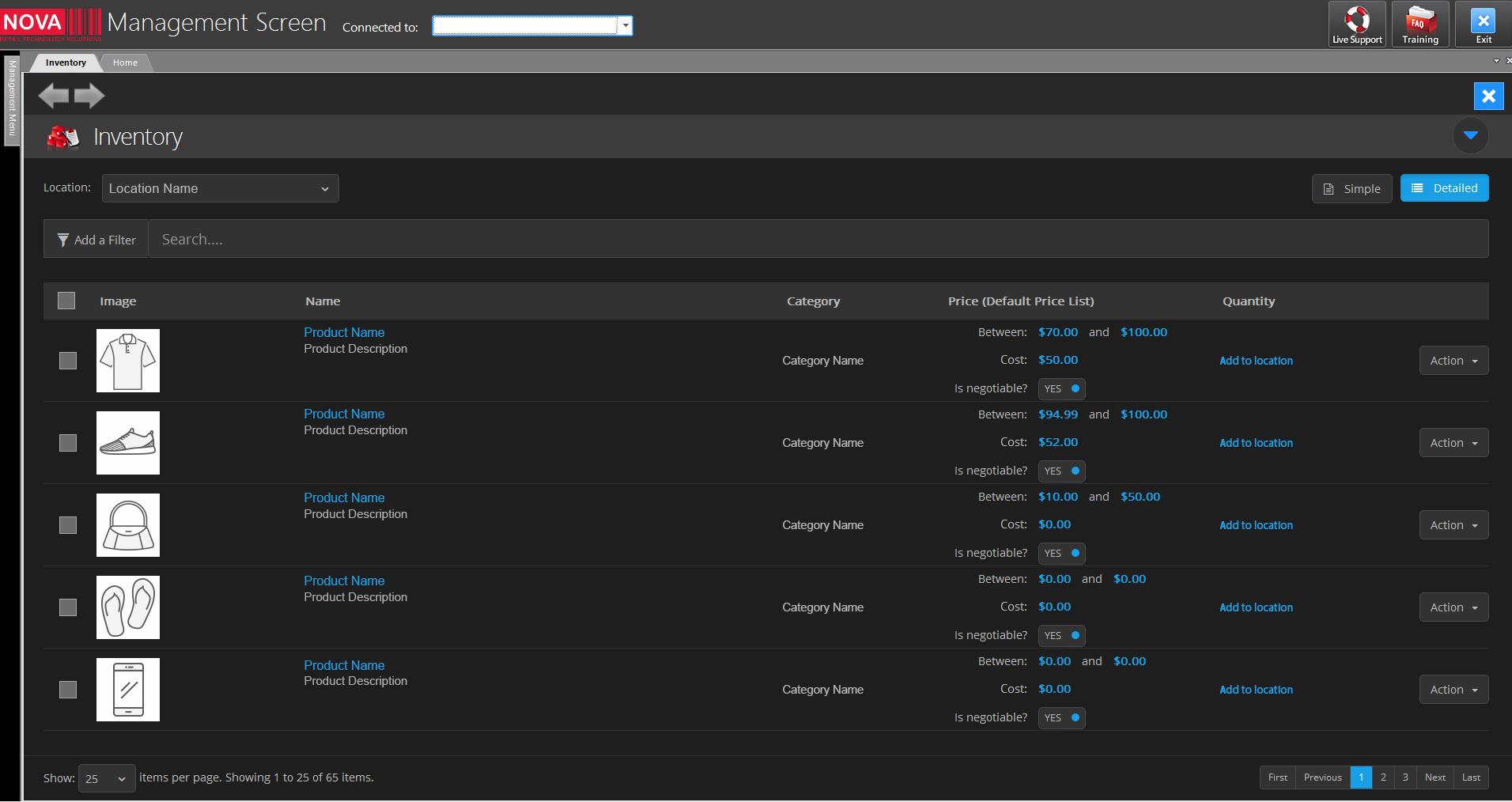
Task: Open the Location Name dropdown
Action: pos(220,188)
